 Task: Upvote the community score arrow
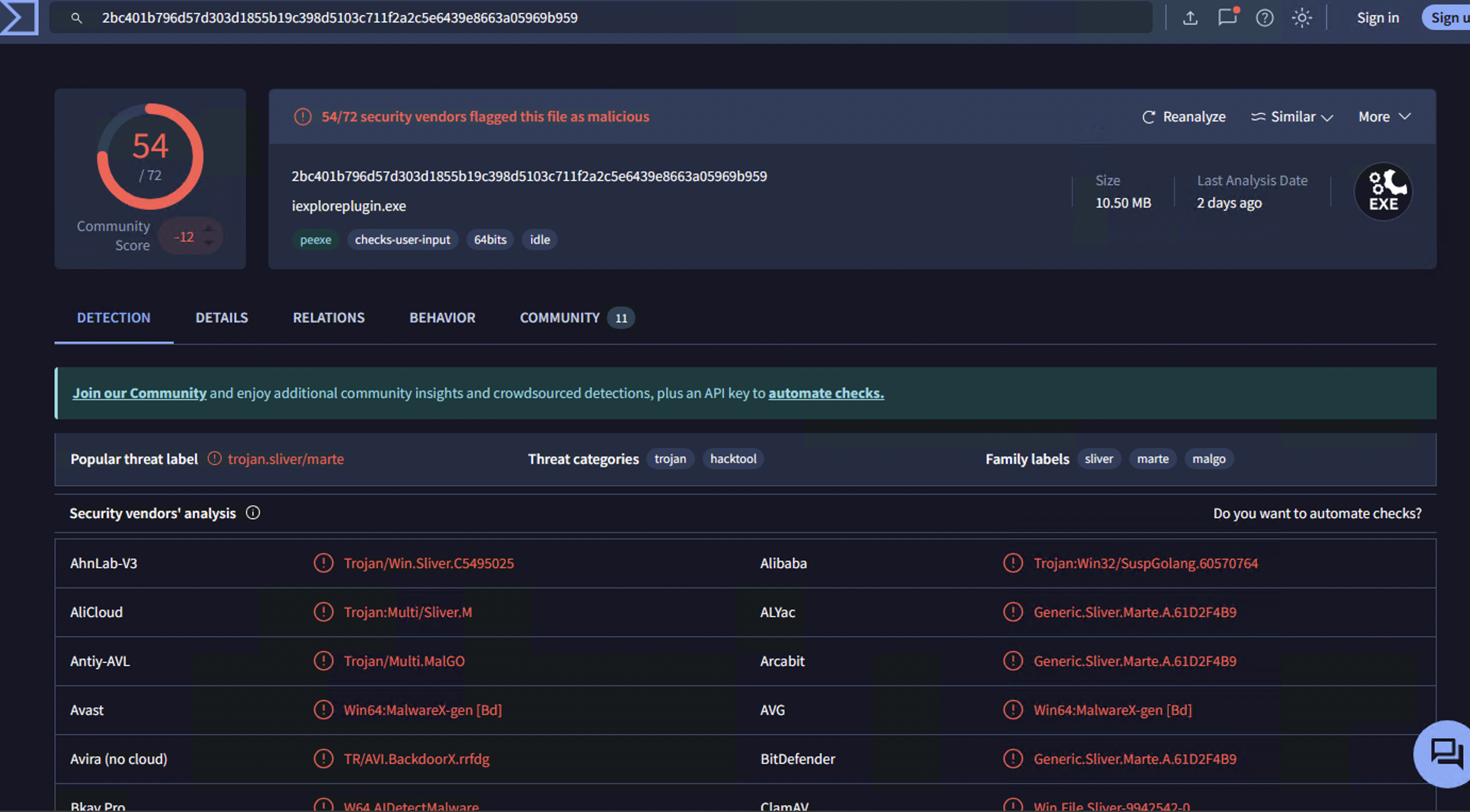tap(208, 229)
